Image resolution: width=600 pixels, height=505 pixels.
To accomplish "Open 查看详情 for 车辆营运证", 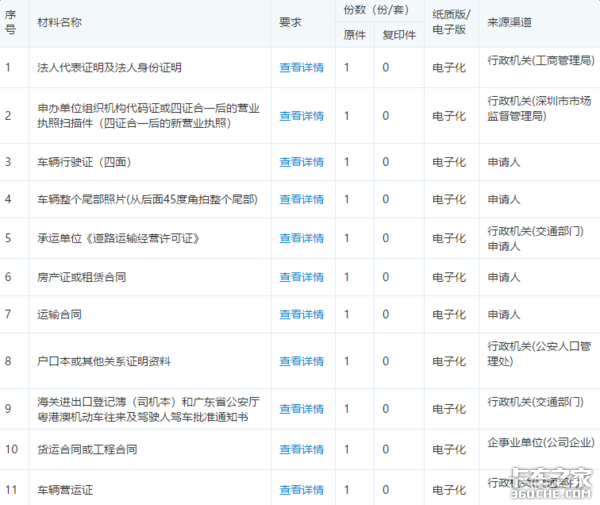I will [x=302, y=490].
